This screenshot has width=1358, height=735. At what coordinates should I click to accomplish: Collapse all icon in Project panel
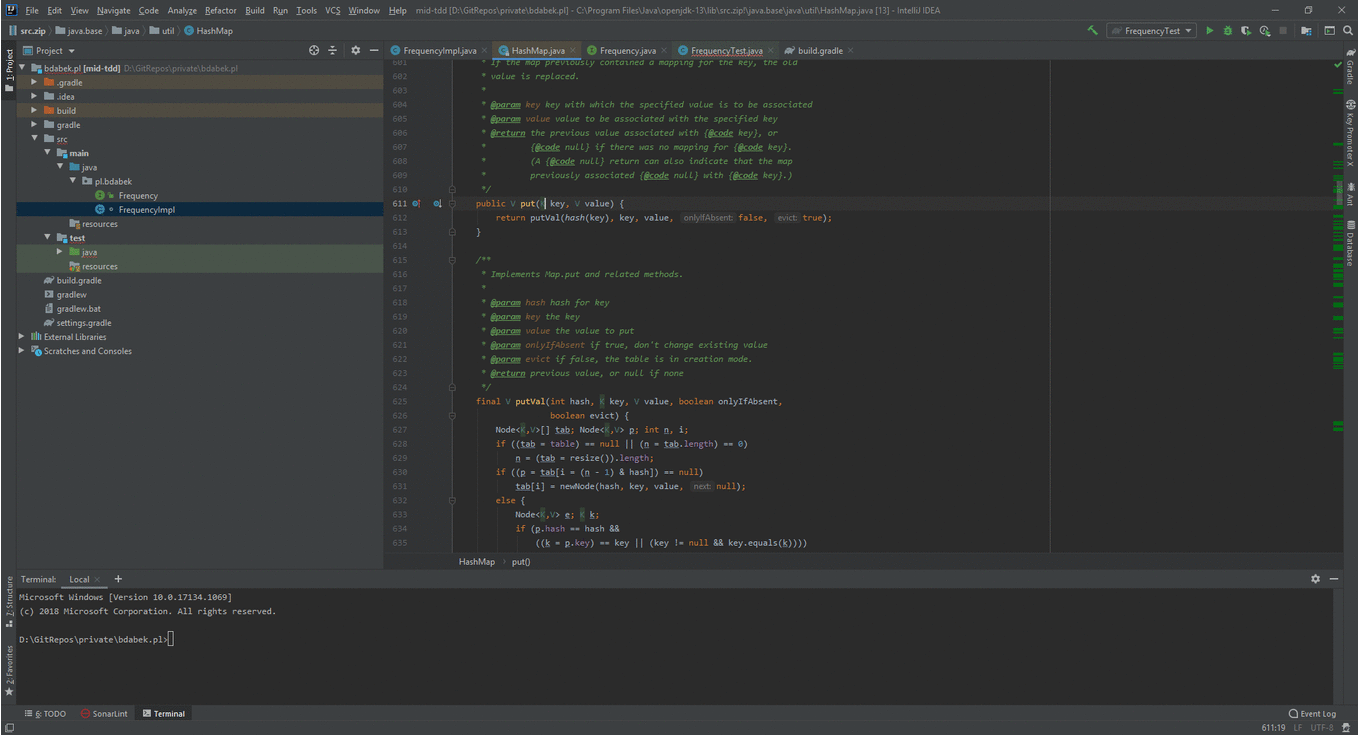[x=332, y=50]
